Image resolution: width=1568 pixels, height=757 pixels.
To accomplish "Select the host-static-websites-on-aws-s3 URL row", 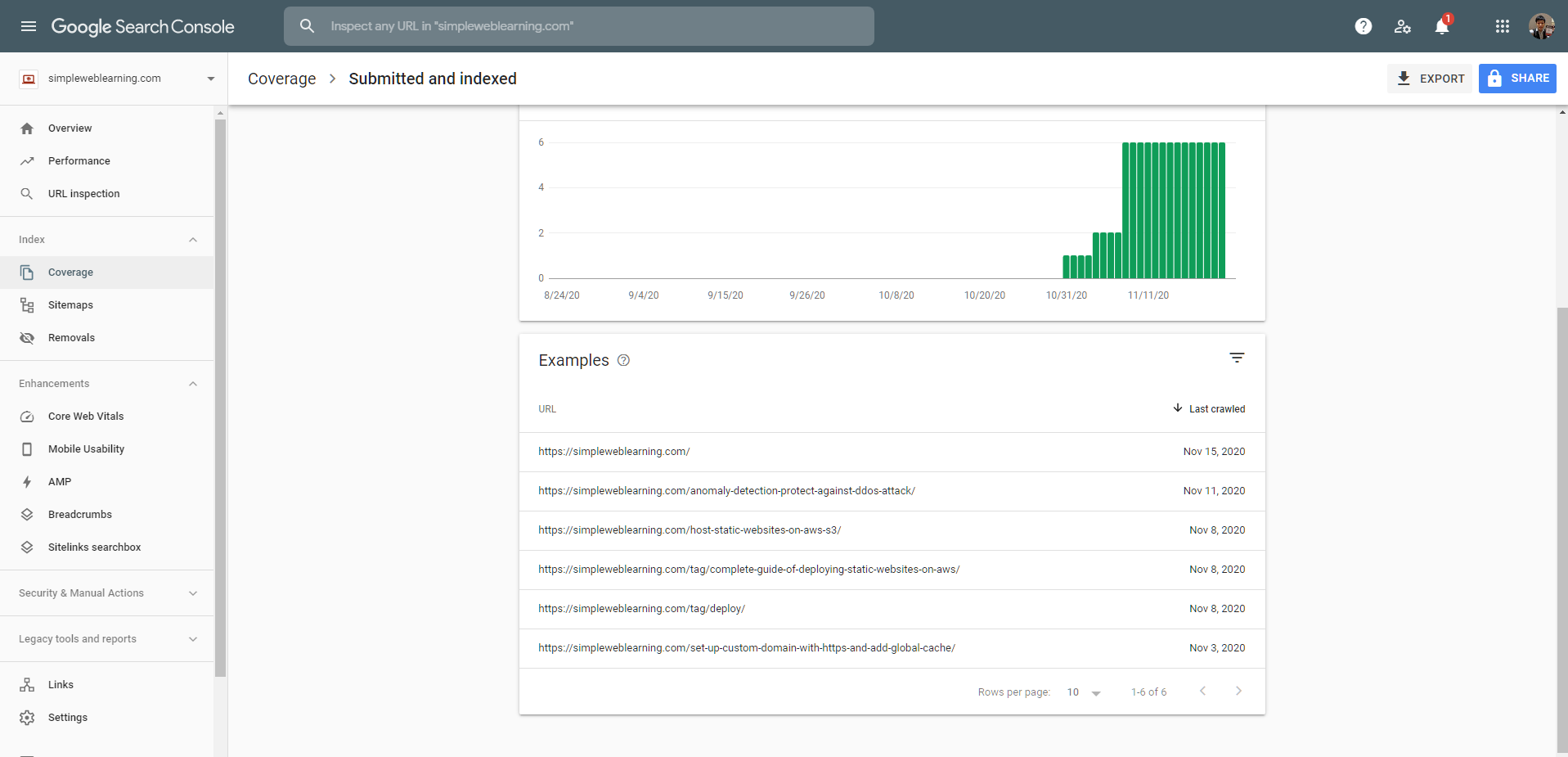I will 892,530.
